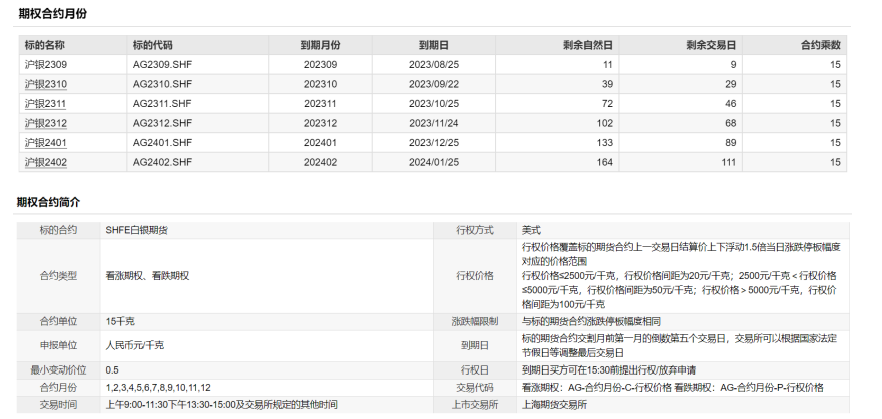Click the 期权合约月份 section heading
The width and height of the screenshot is (882, 419).
[52, 14]
